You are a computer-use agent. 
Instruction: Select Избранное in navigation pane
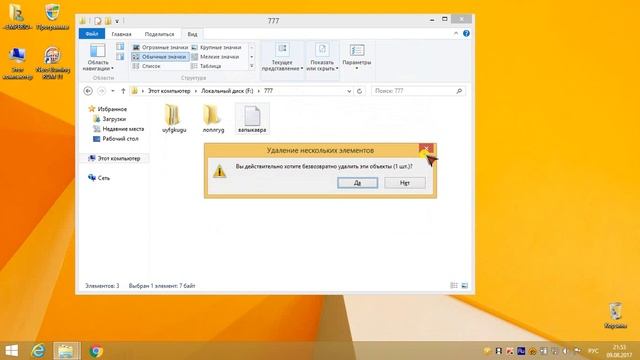[x=108, y=109]
